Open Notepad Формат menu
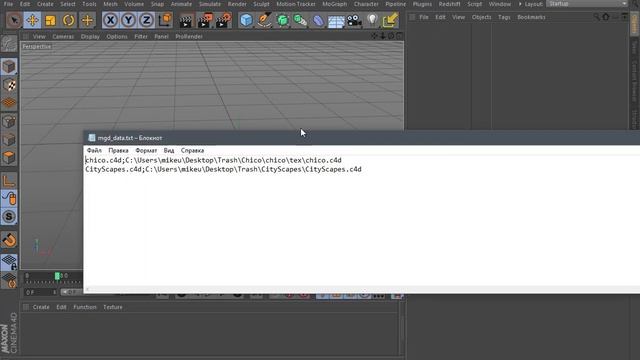This screenshot has height=360, width=640. tap(146, 150)
